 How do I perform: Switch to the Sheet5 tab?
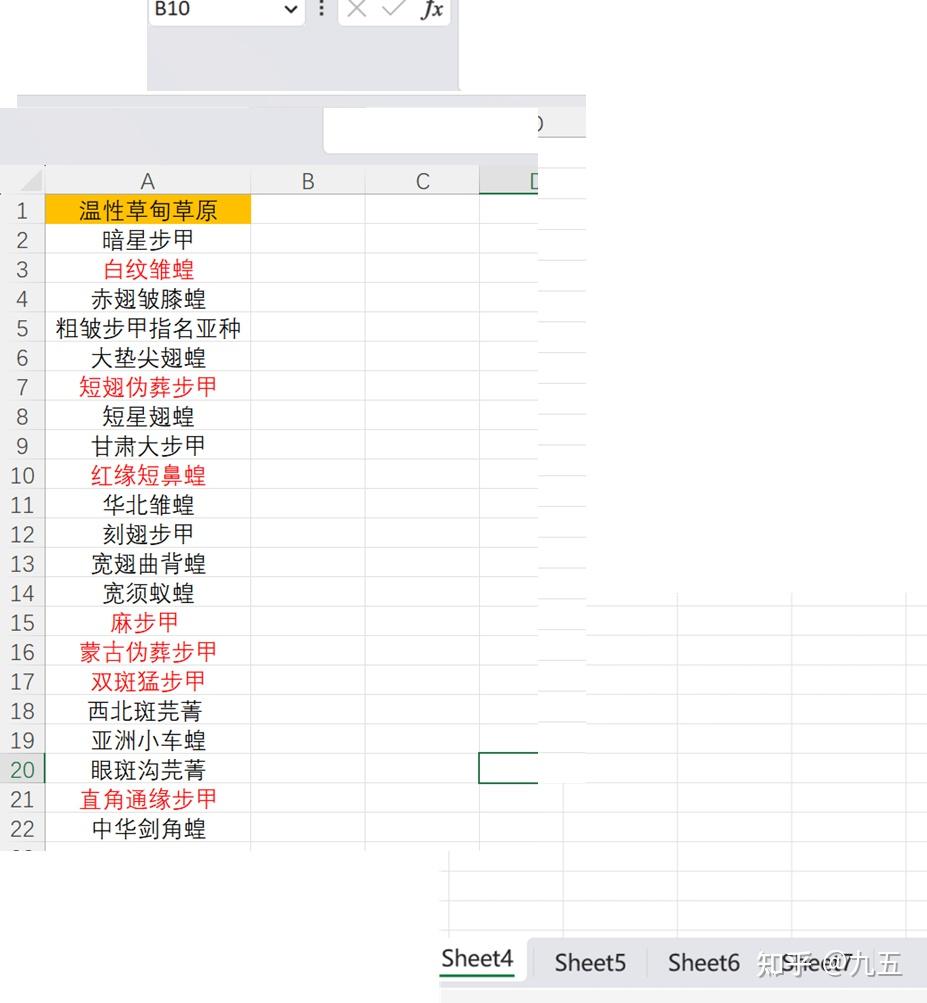pos(589,962)
